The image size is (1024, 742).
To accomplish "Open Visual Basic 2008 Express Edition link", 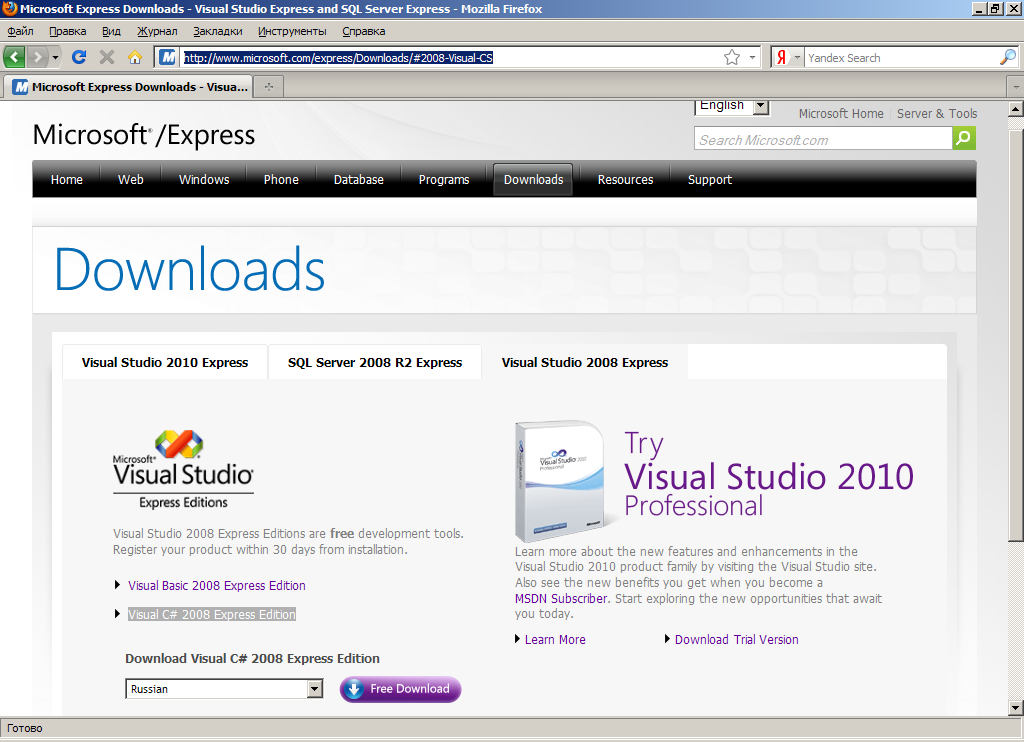I will click(x=217, y=585).
